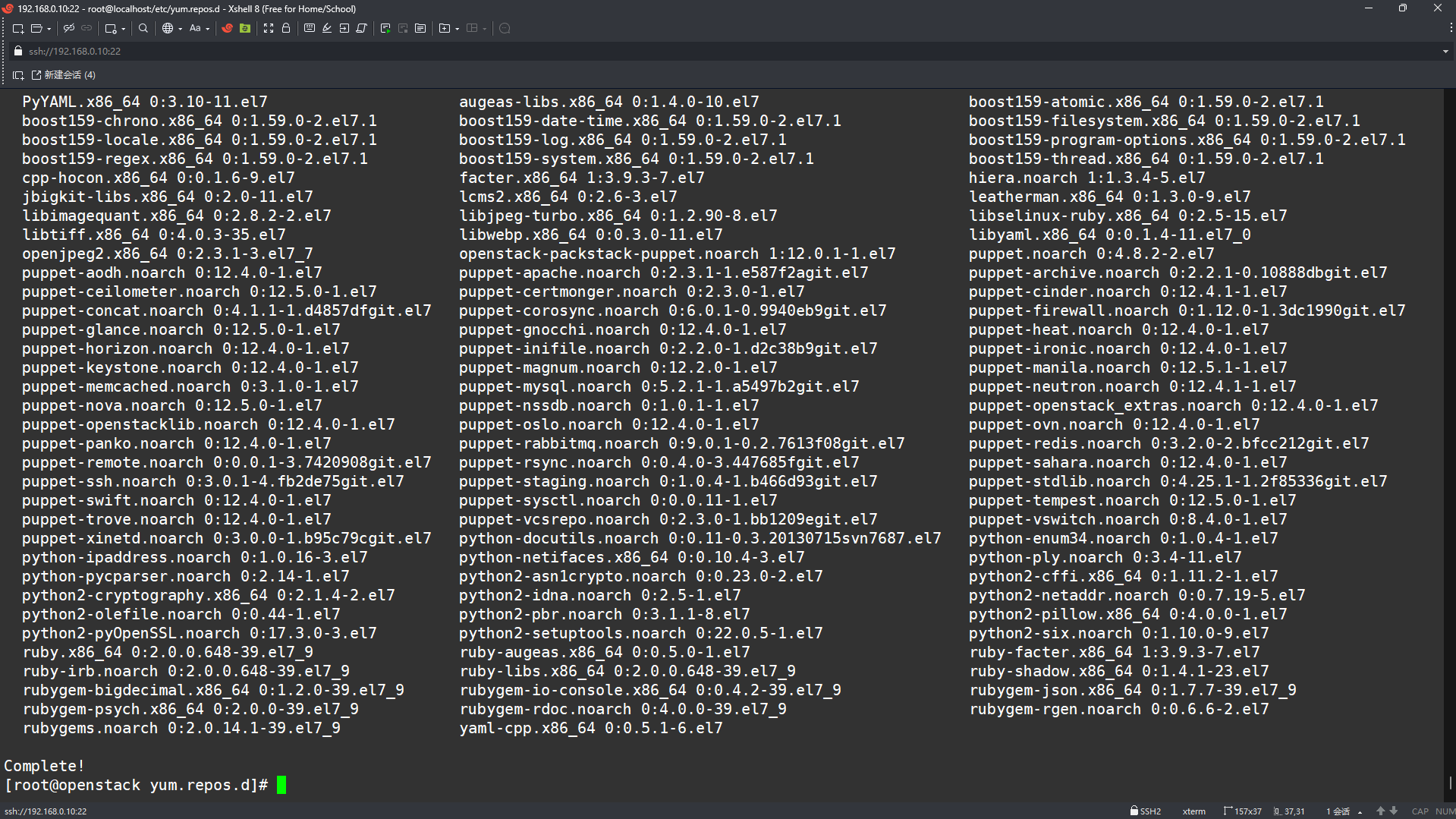This screenshot has height=819, width=1456.
Task: Click the xterm terminal type status
Action: [x=1193, y=811]
